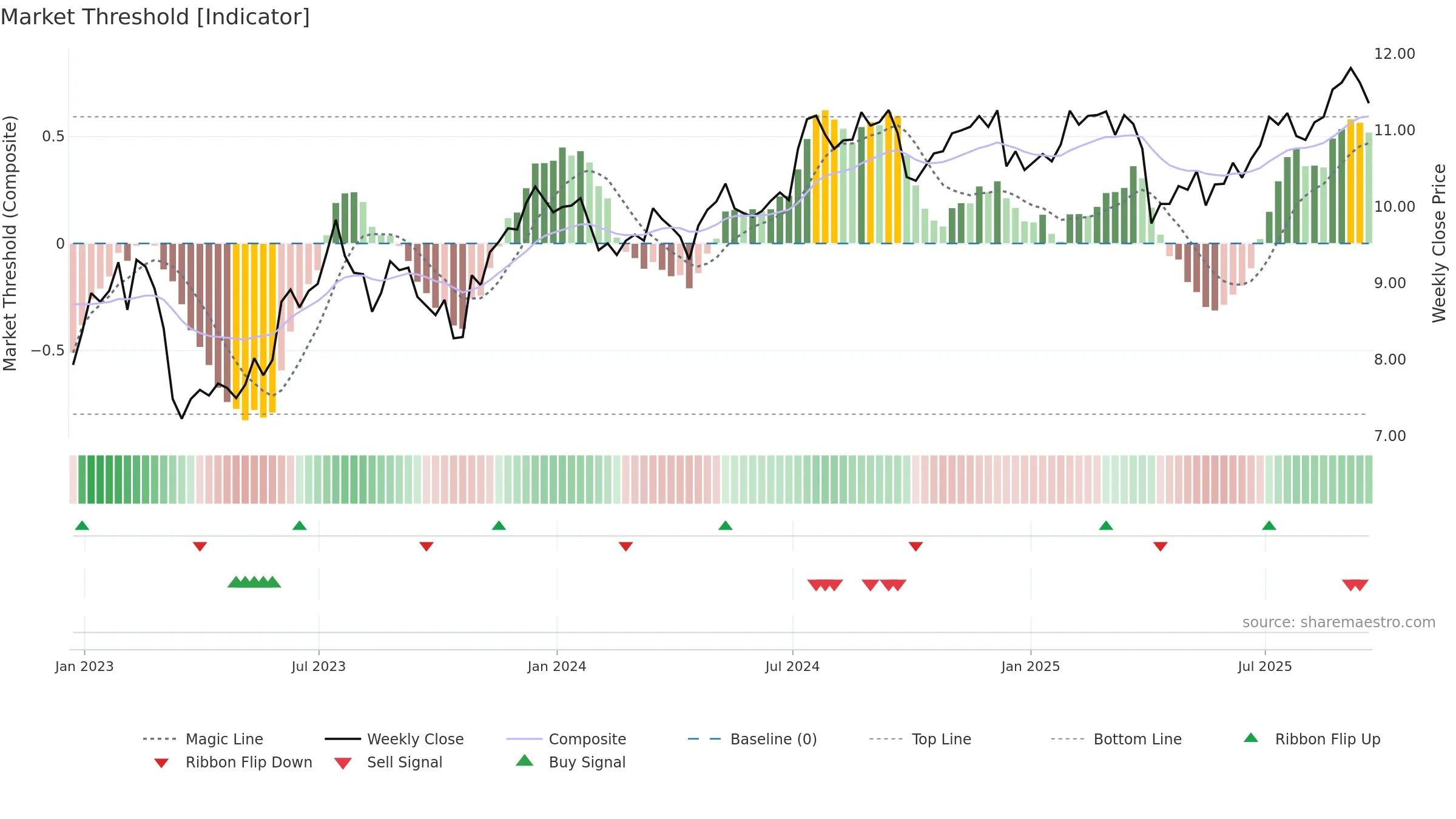This screenshot has height=819, width=1456.
Task: Click the first Ribbon Flip Up marker at Jan 2023
Action: (x=82, y=525)
